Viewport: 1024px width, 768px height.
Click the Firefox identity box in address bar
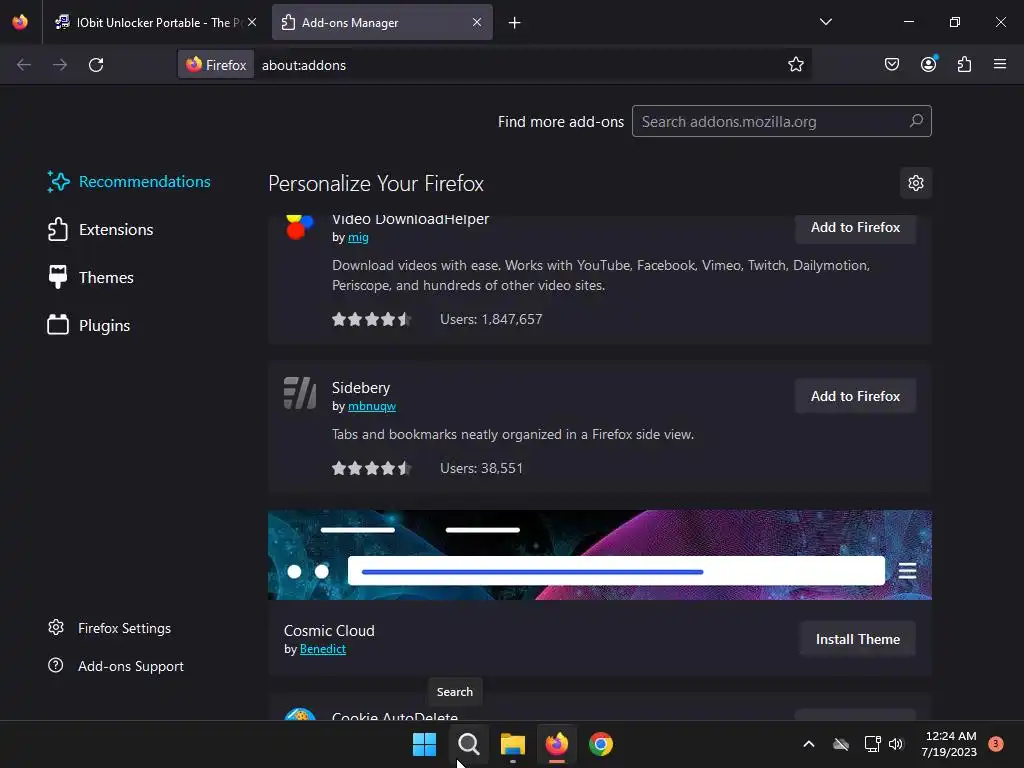tap(216, 65)
